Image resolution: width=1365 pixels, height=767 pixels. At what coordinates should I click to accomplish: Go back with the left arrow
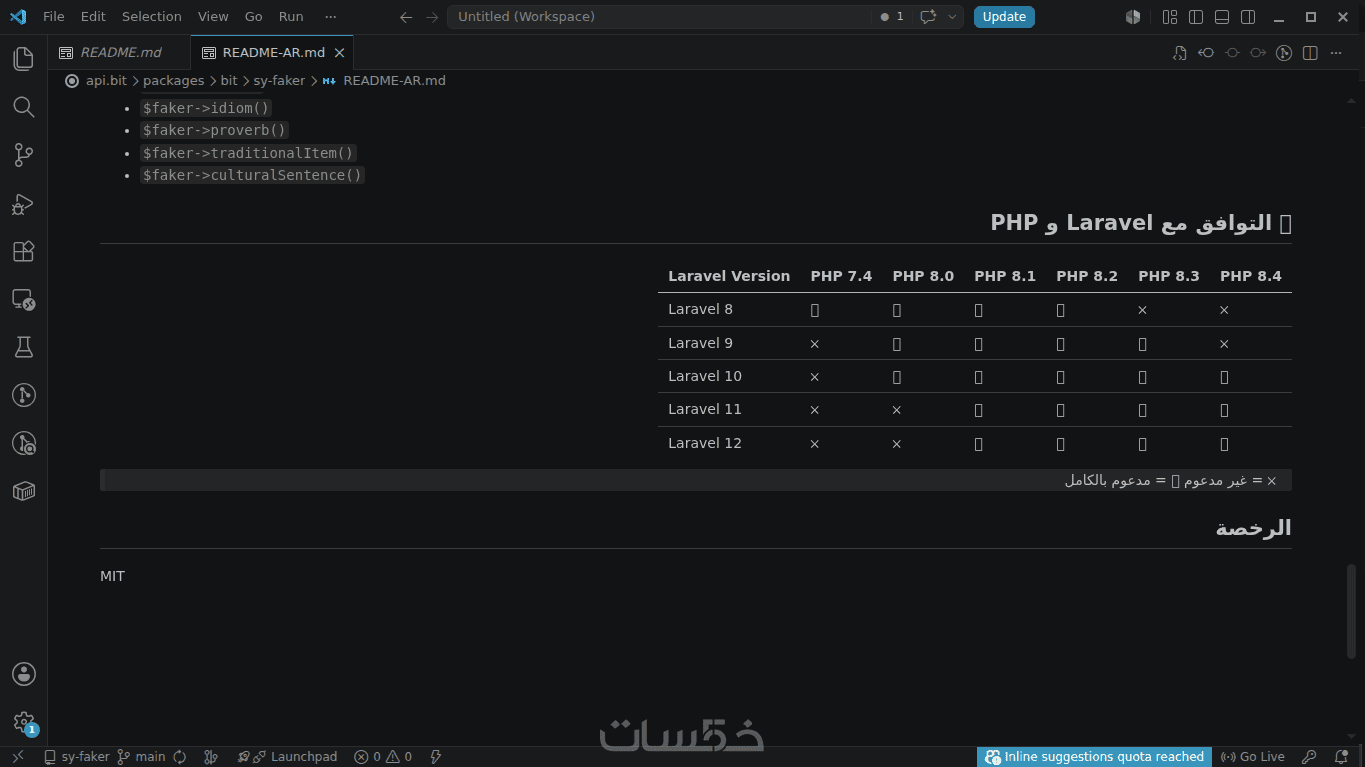(x=405, y=17)
